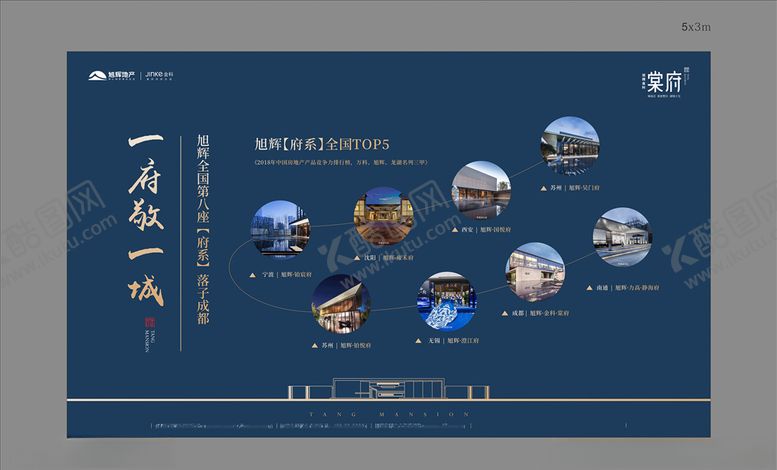Click the '西安 | 旭辉·国悦府' caption
Screen dimensions: 777x470
click(x=486, y=230)
